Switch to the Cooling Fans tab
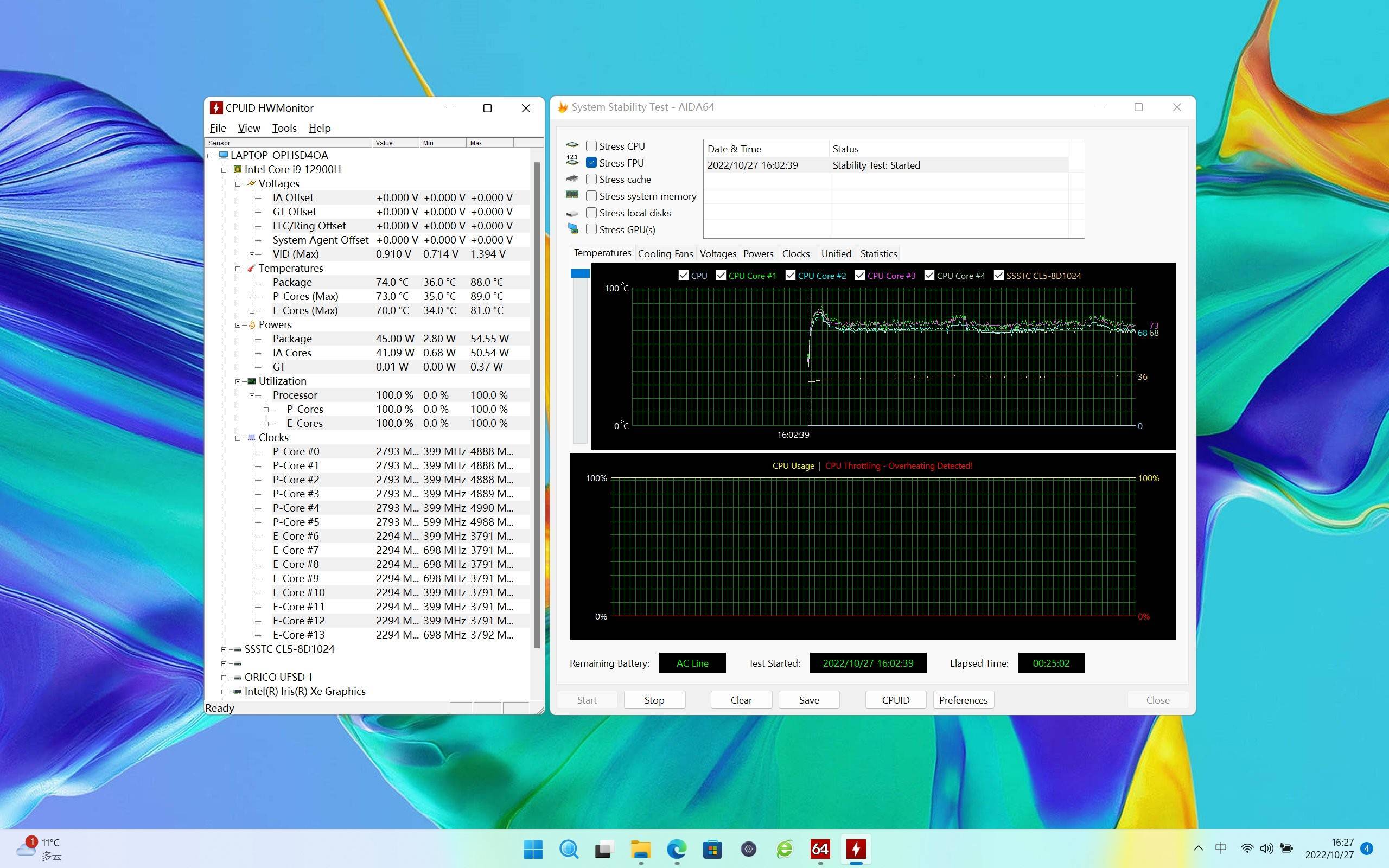Viewport: 1389px width, 868px height. click(x=665, y=253)
